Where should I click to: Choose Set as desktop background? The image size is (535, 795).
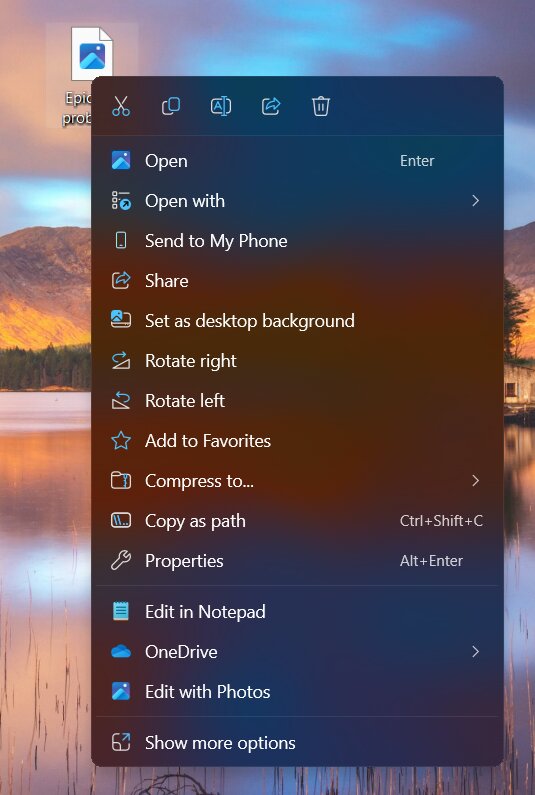297,320
